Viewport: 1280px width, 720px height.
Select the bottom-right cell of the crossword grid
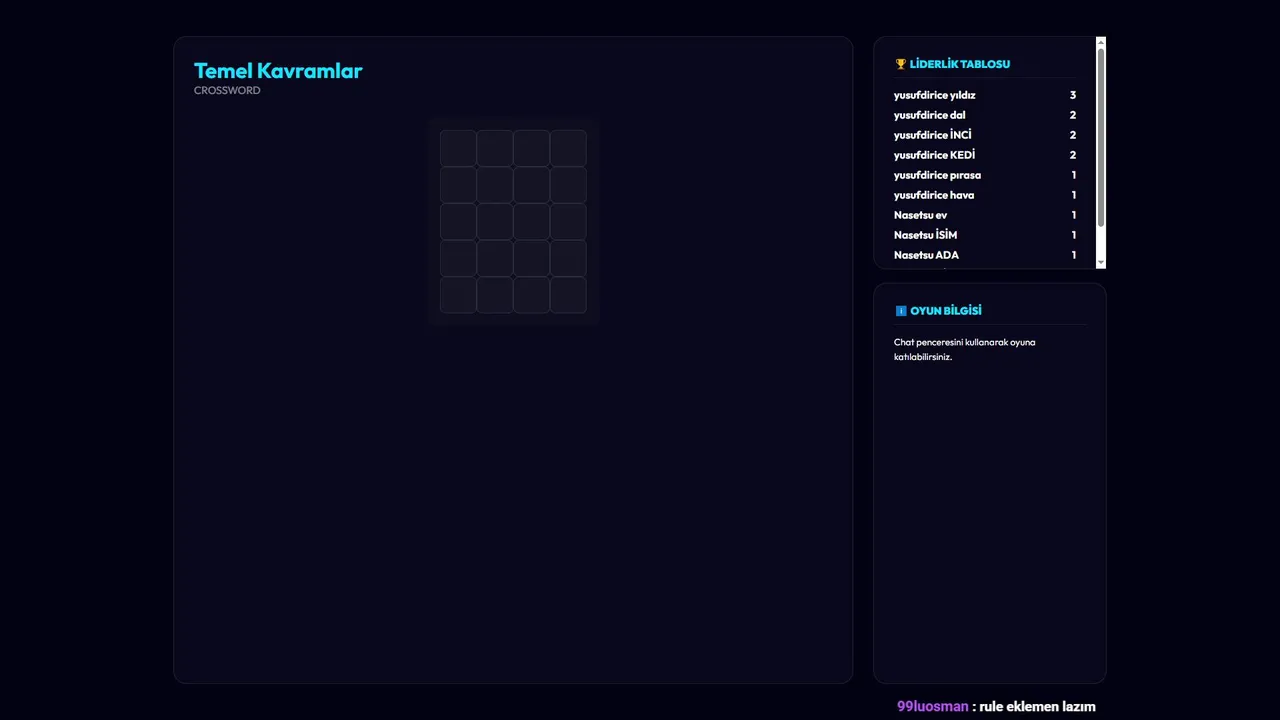click(568, 295)
